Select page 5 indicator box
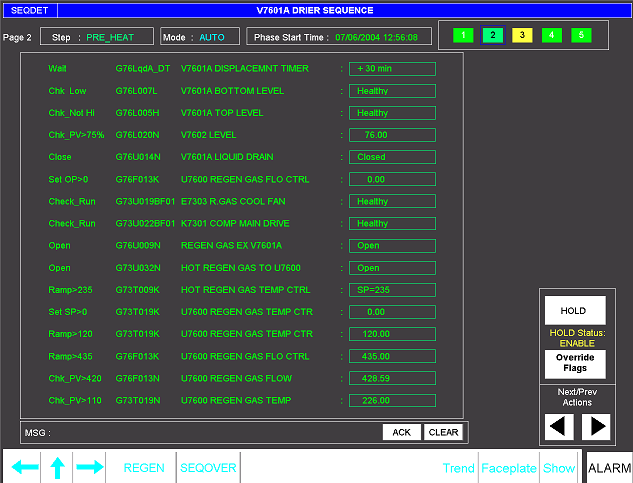This screenshot has width=633, height=483. pyautogui.click(x=581, y=35)
